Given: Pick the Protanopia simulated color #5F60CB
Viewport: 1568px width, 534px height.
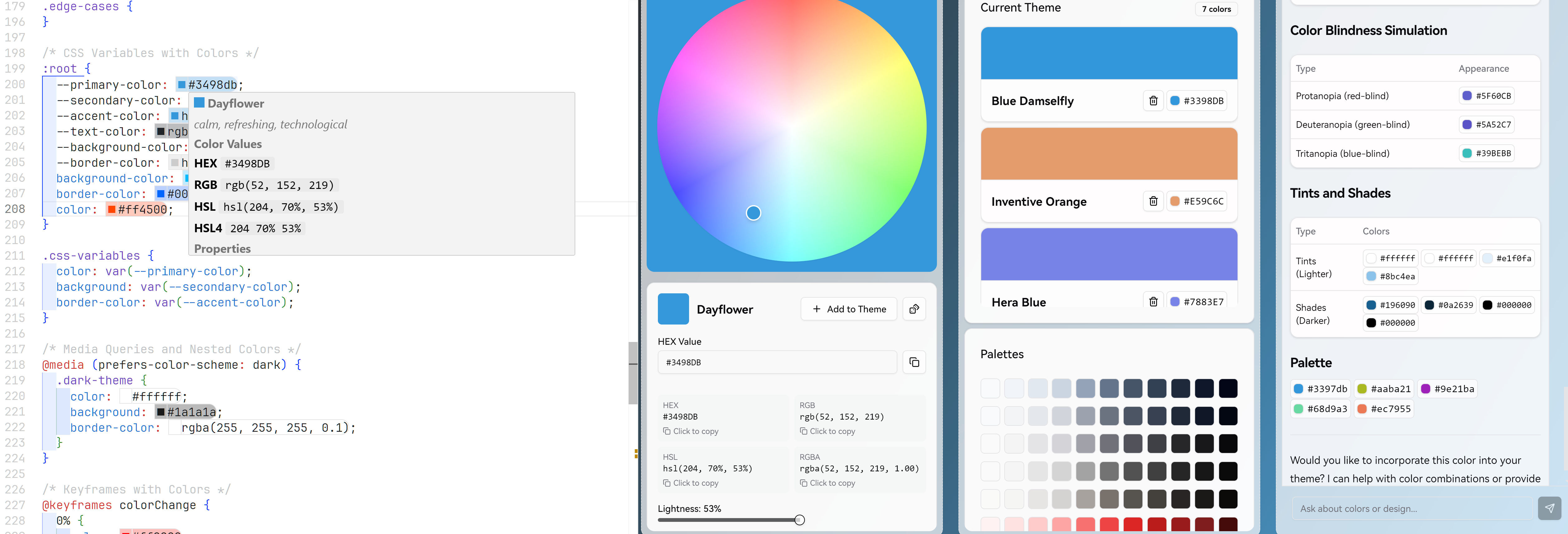Looking at the screenshot, I should pos(1486,96).
